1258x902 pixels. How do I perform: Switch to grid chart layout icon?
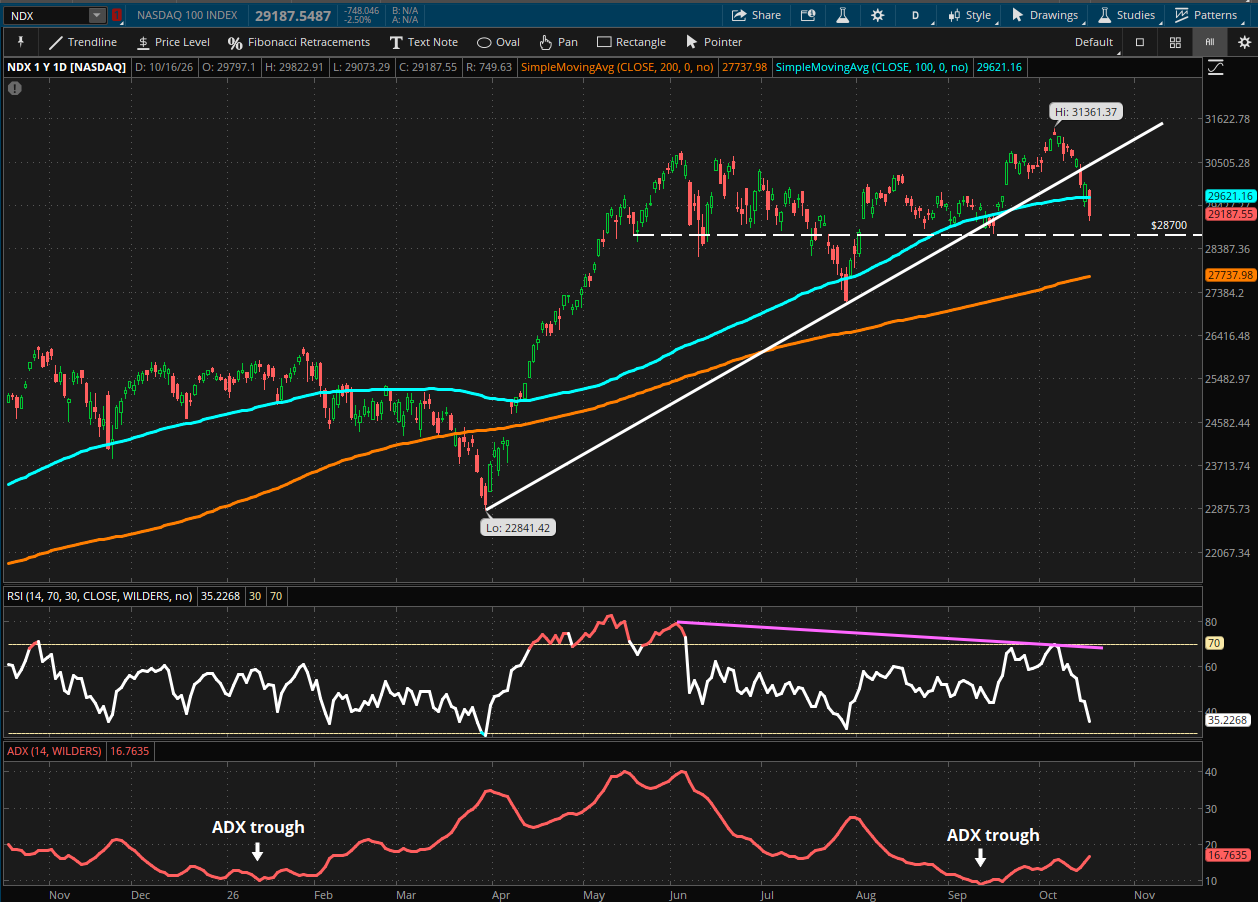coord(1175,42)
